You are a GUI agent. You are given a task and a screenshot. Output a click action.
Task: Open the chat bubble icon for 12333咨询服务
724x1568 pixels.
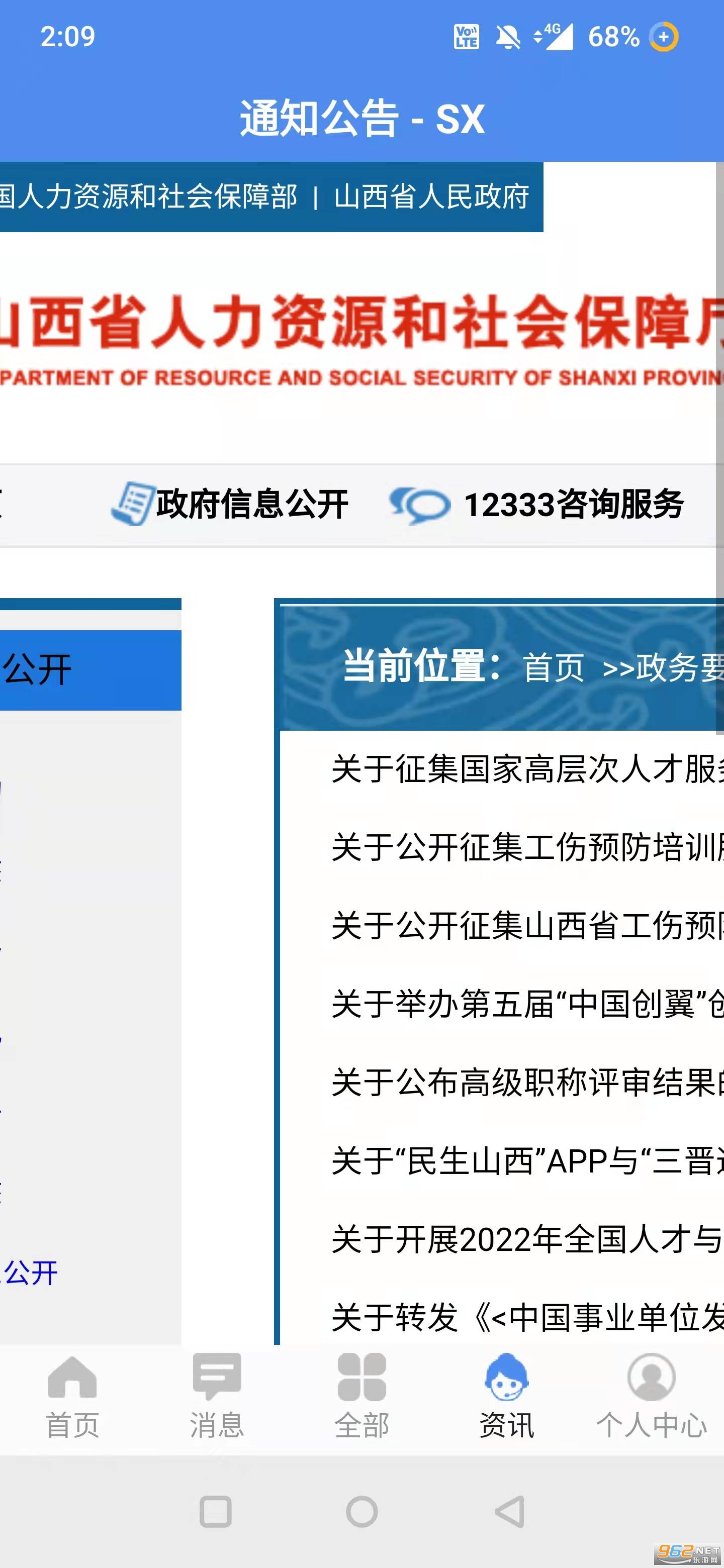click(x=419, y=505)
